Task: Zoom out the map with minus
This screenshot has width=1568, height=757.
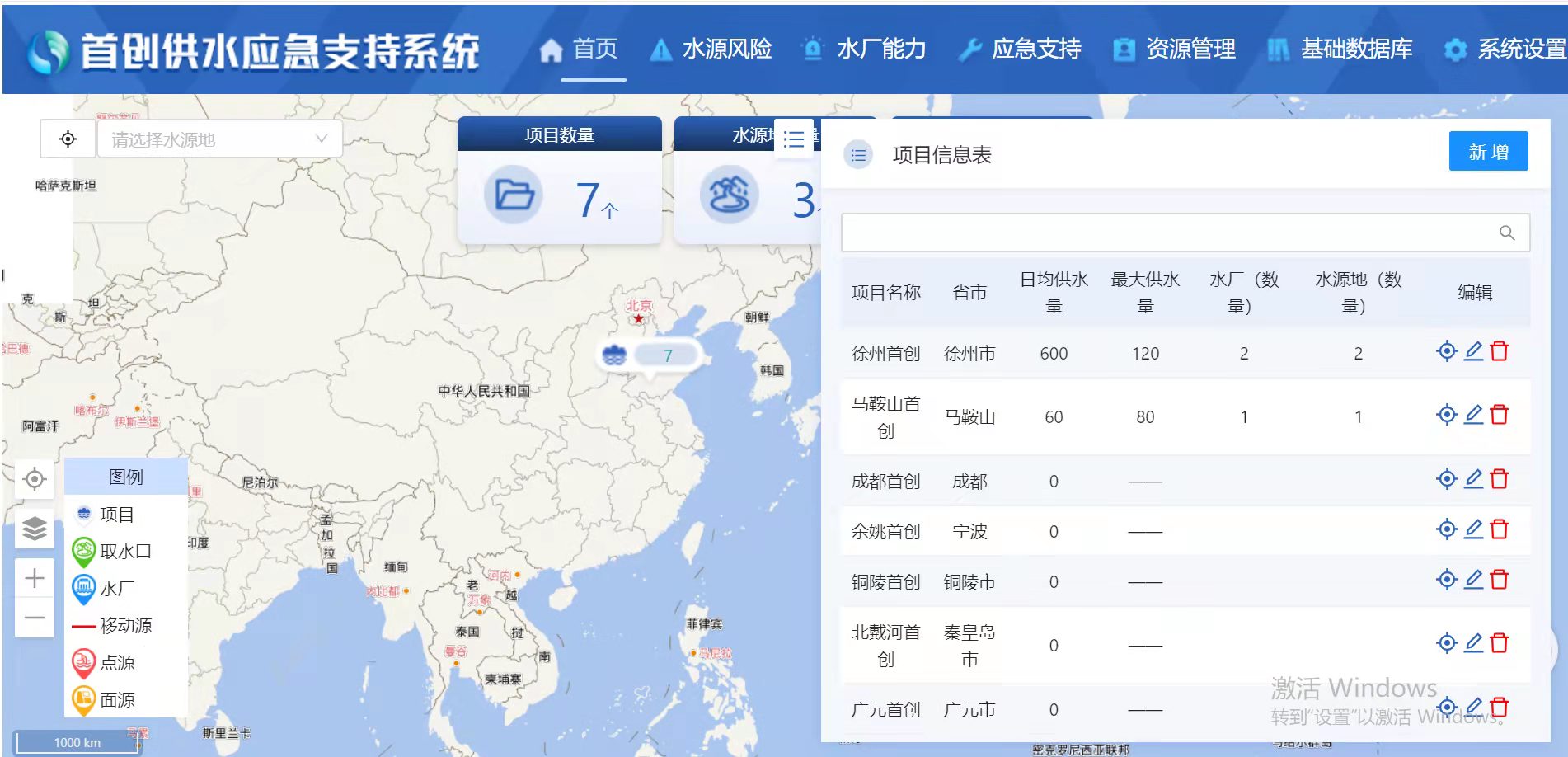Action: [35, 618]
